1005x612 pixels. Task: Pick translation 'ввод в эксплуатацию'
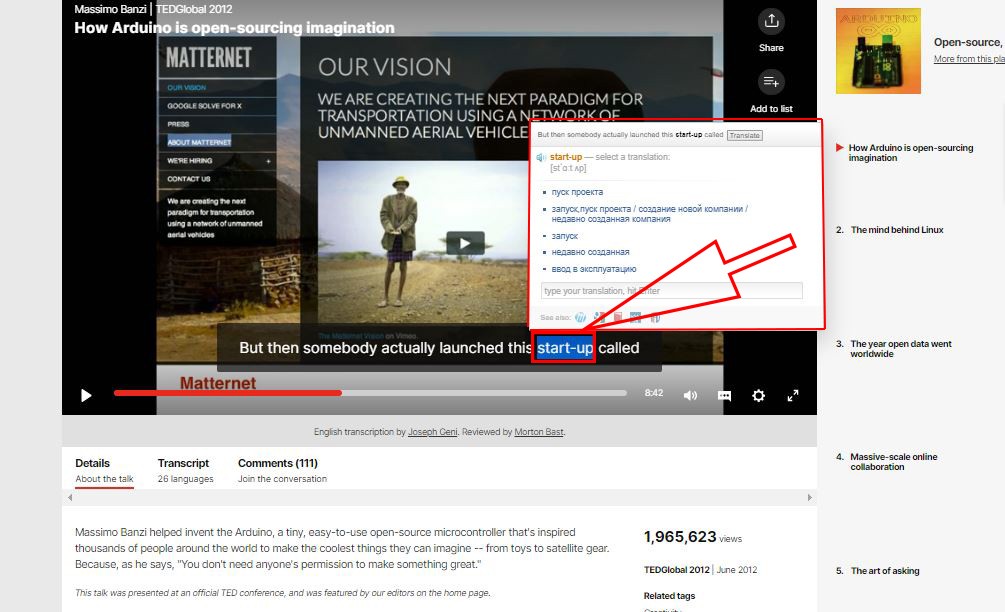594,269
